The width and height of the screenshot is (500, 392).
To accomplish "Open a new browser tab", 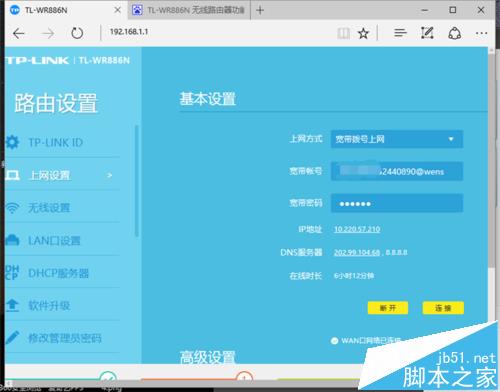I will pos(260,10).
